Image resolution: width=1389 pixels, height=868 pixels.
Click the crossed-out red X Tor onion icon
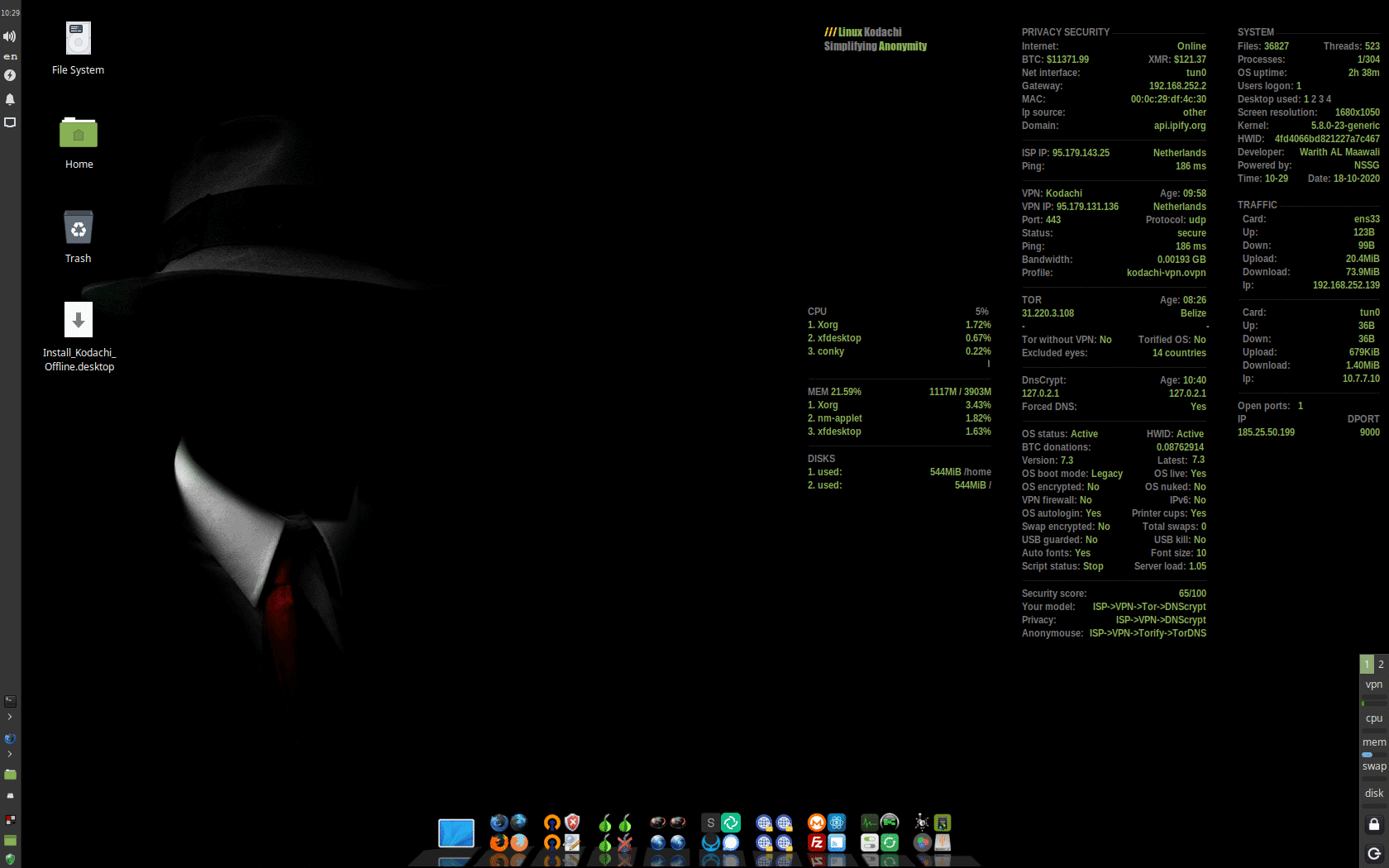coord(625,842)
